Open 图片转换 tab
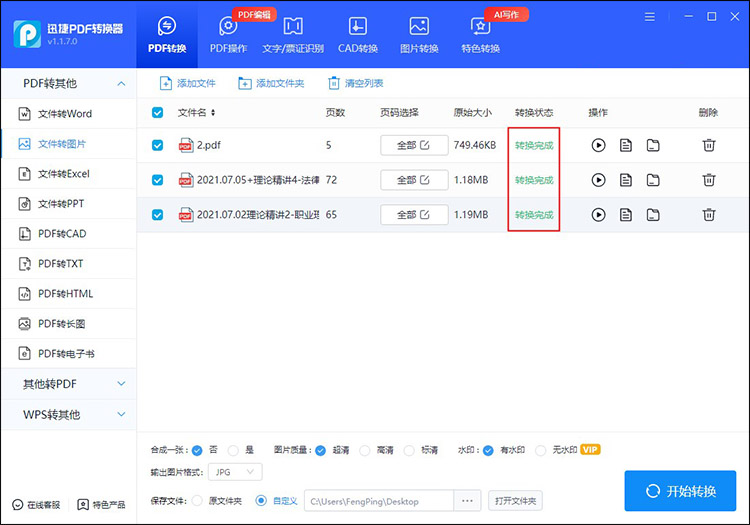 coord(419,34)
